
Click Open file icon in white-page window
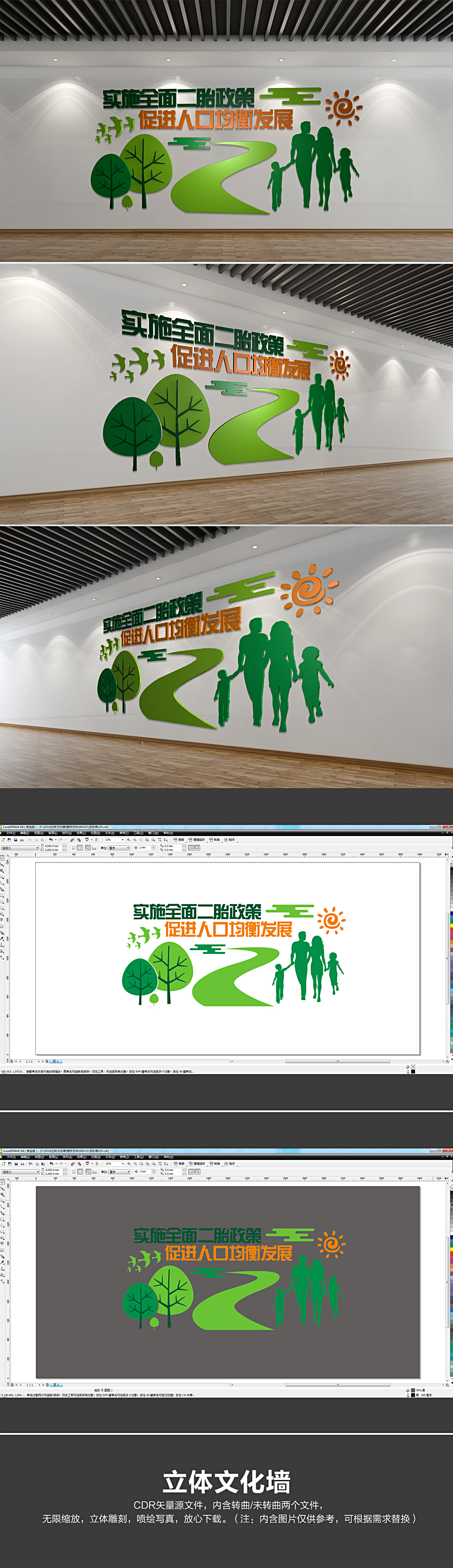9,840
